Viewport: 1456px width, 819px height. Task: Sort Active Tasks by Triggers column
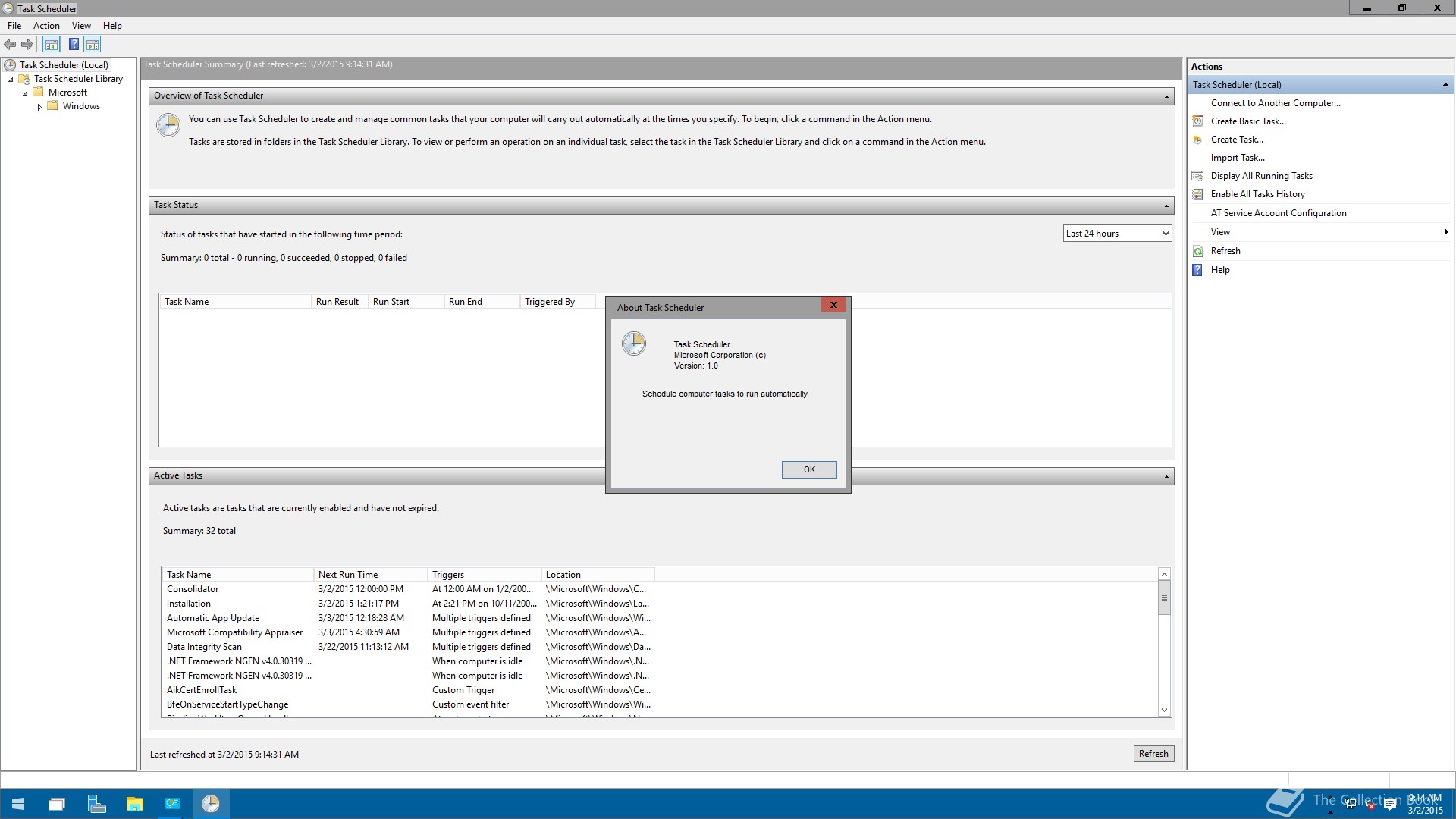[x=484, y=575]
